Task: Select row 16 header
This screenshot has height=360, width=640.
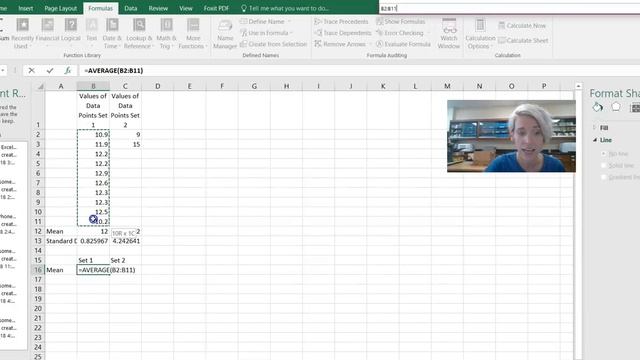Action: pyautogui.click(x=38, y=270)
